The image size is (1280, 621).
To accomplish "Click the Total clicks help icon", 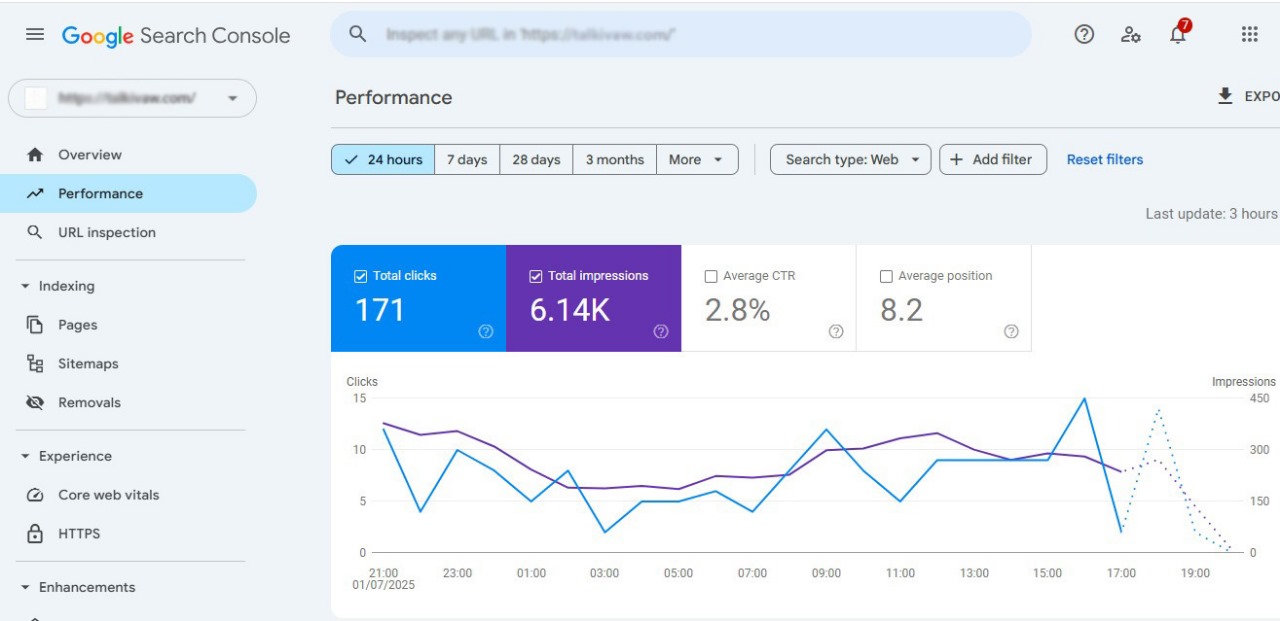I will [x=486, y=332].
